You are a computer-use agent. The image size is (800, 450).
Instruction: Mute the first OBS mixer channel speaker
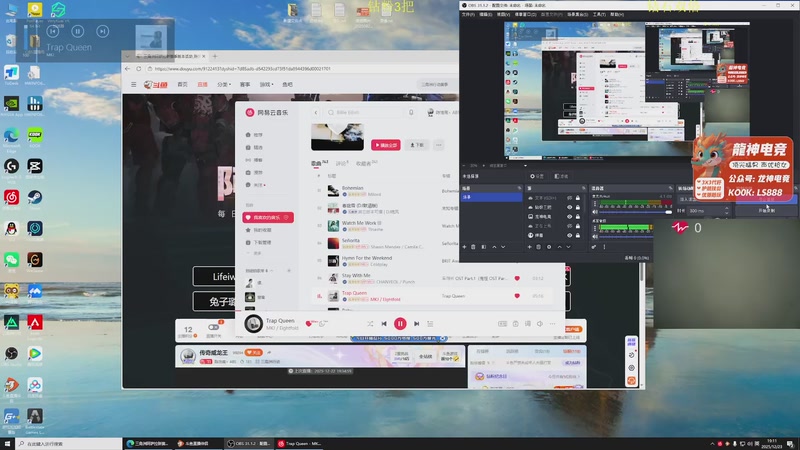595,212
